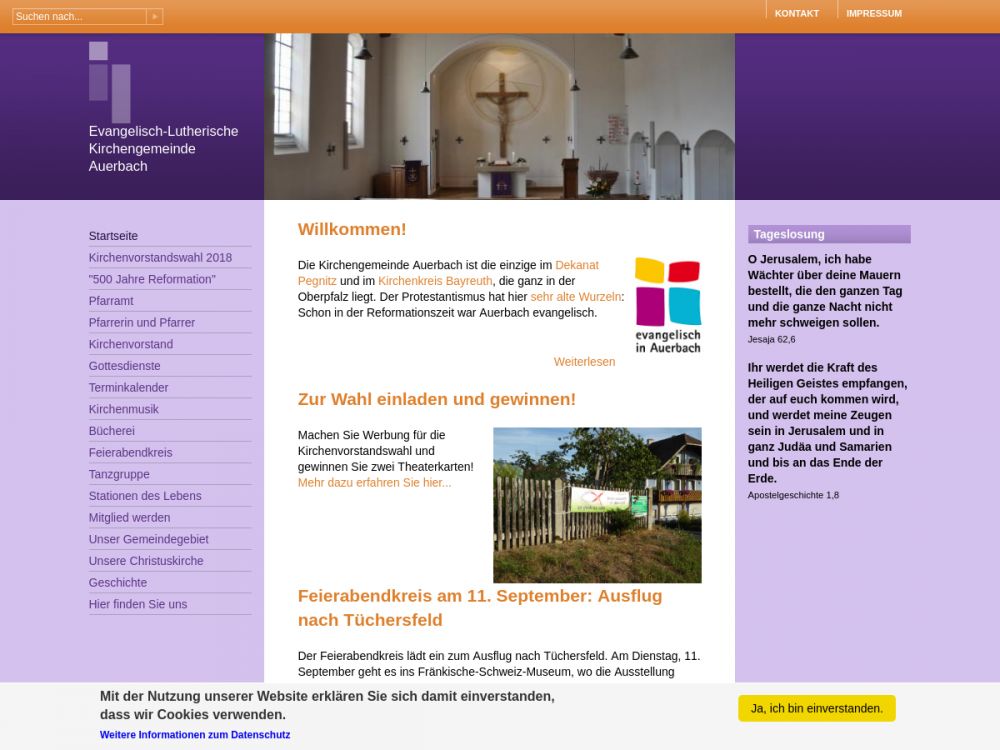1000x750 pixels.
Task: Select 'Kirchenvorstandswahl 2018' in the sidebar
Action: (x=160, y=258)
